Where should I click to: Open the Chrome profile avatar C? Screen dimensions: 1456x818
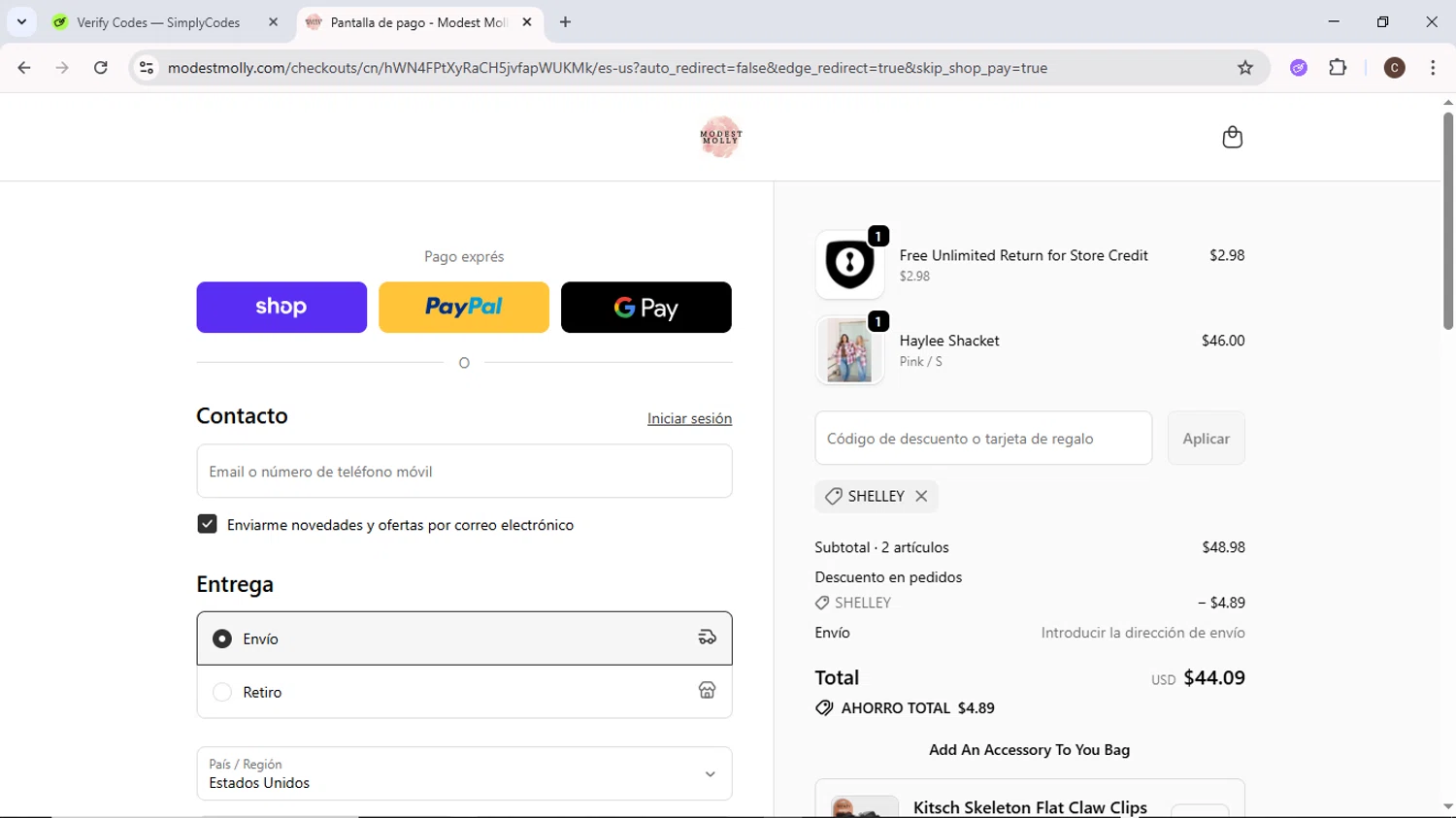pyautogui.click(x=1394, y=68)
